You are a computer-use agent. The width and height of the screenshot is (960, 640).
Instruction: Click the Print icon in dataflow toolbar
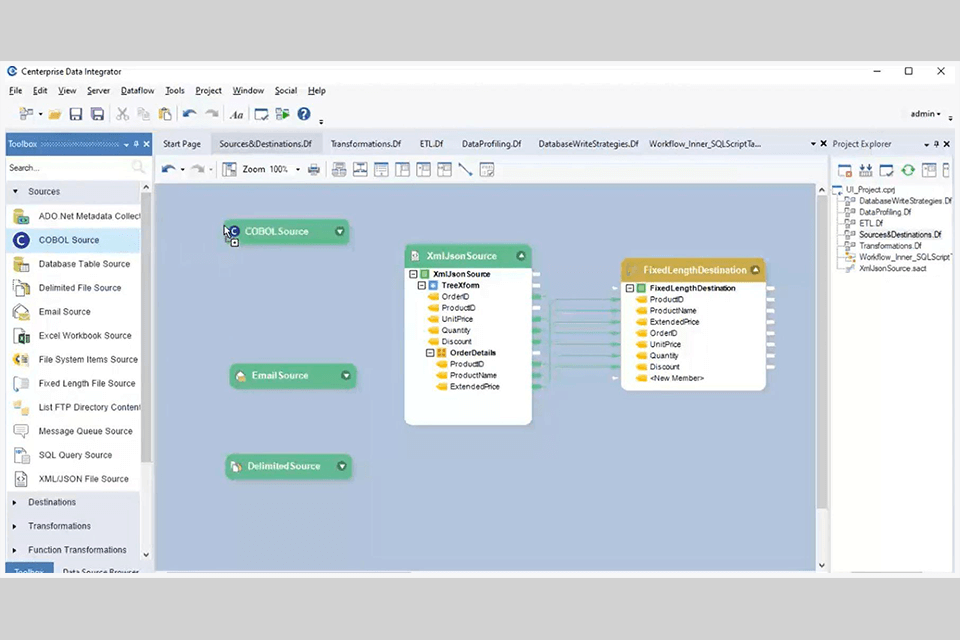314,170
